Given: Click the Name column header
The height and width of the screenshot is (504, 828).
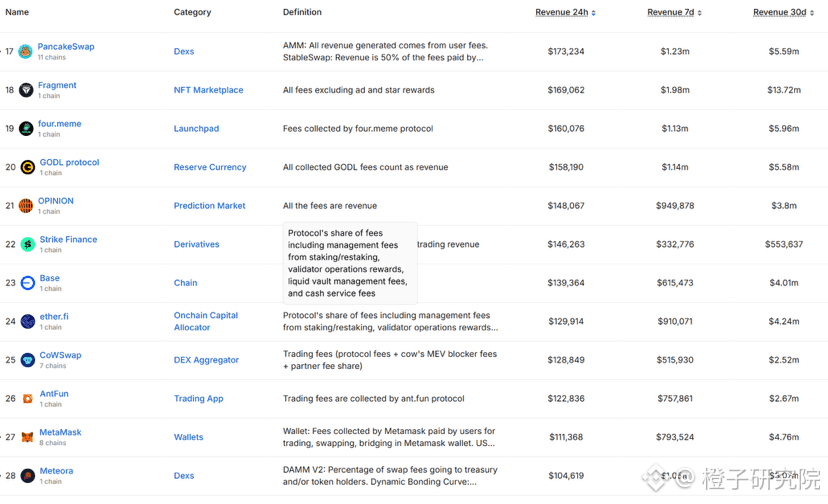Looking at the screenshot, I should (17, 13).
